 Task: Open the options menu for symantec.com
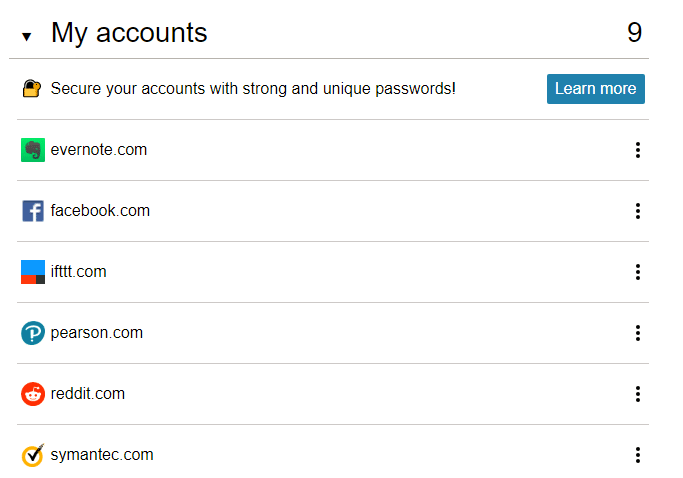[638, 455]
